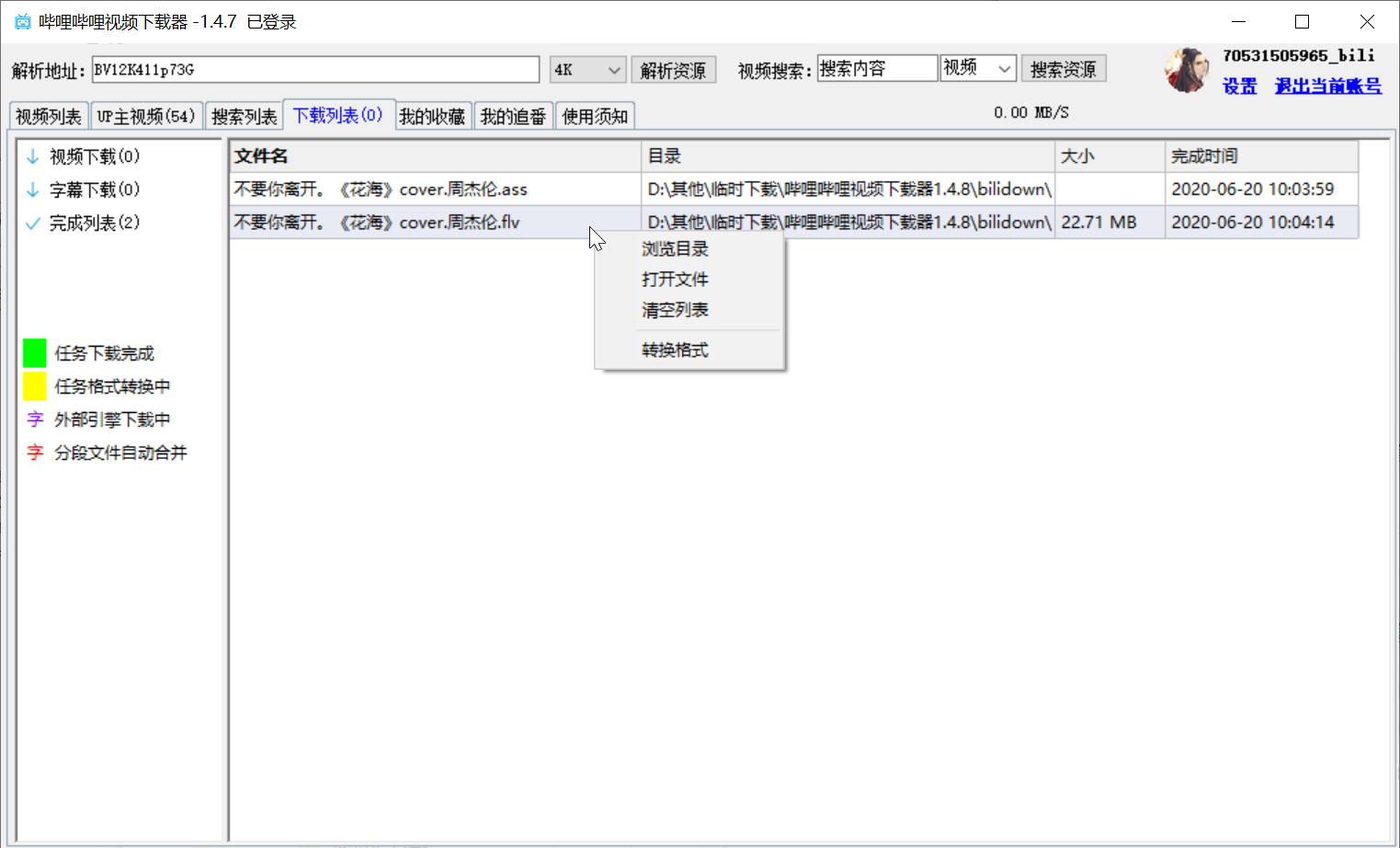Select 视频下载(0) in the sidebar
The height and width of the screenshot is (848, 1400).
pos(95,156)
